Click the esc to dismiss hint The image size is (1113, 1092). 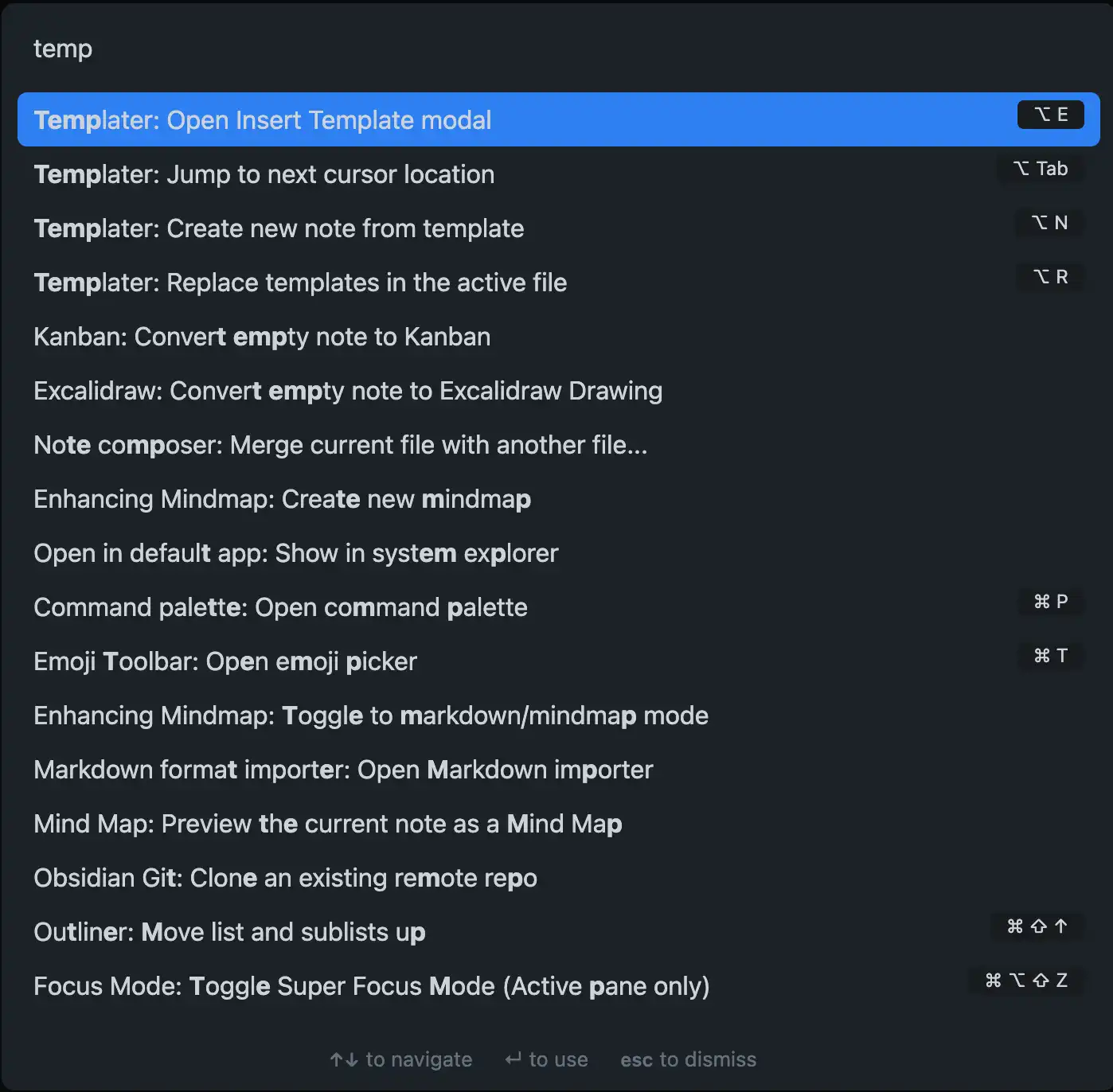pyautogui.click(x=688, y=1059)
